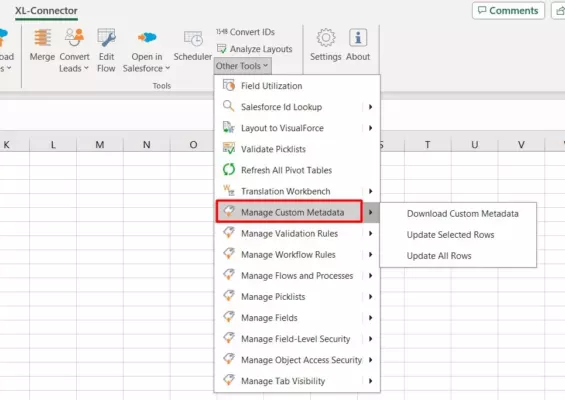Select column T header
Image resolution: width=565 pixels, height=400 pixels.
click(x=428, y=145)
